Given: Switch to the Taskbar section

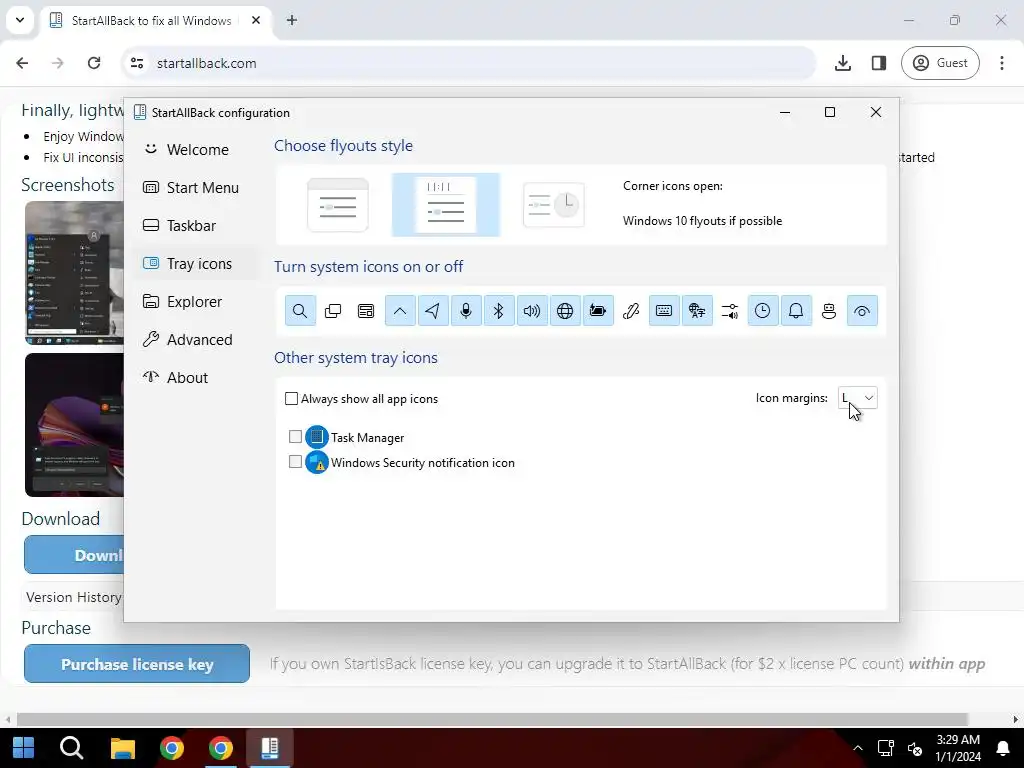Looking at the screenshot, I should click(x=196, y=225).
